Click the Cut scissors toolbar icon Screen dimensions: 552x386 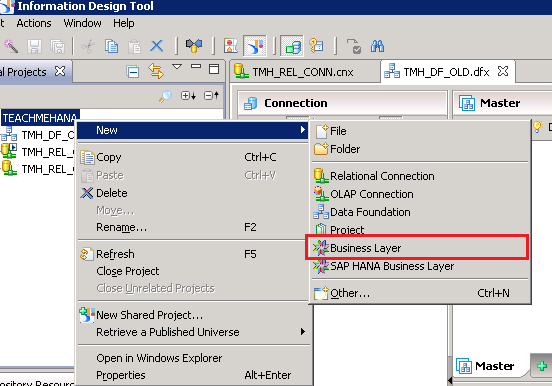[x=88, y=46]
